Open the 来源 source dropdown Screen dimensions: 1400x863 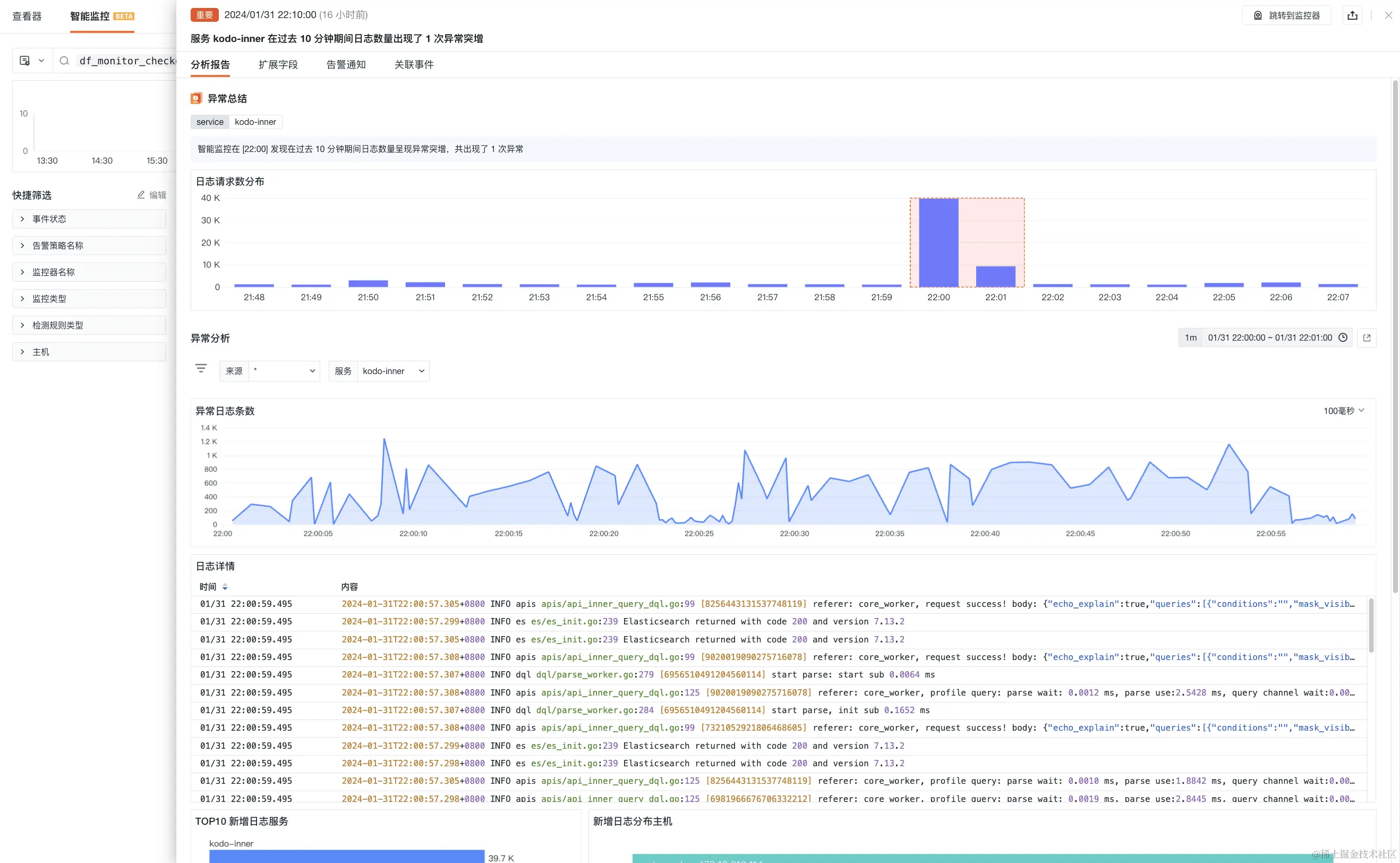click(x=284, y=371)
